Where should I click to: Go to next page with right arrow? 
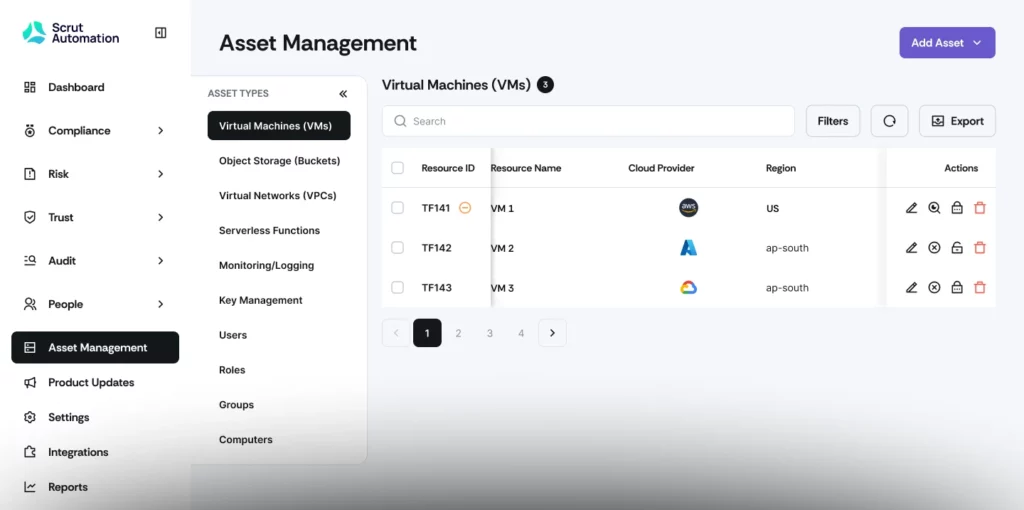coord(552,333)
